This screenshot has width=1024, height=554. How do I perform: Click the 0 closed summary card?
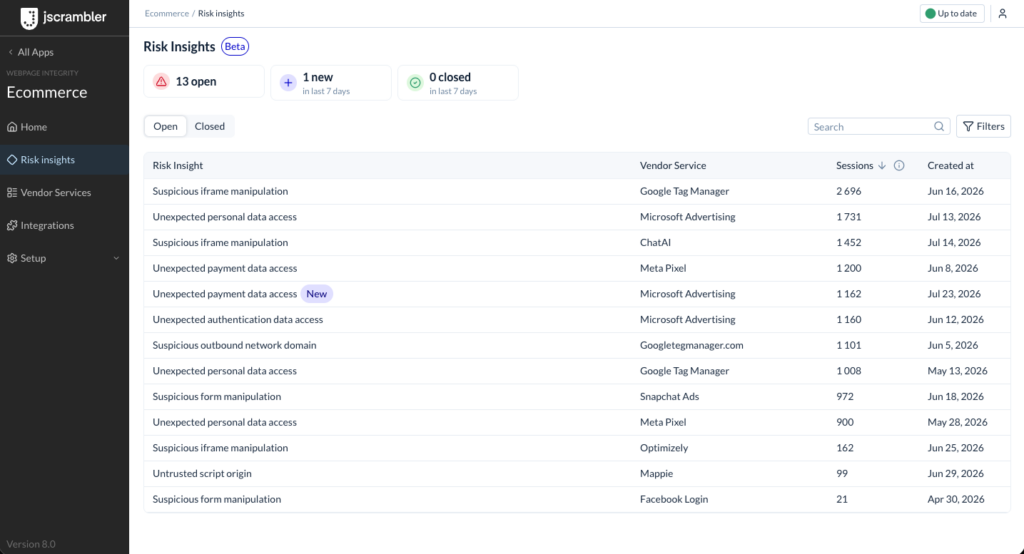(x=458, y=82)
